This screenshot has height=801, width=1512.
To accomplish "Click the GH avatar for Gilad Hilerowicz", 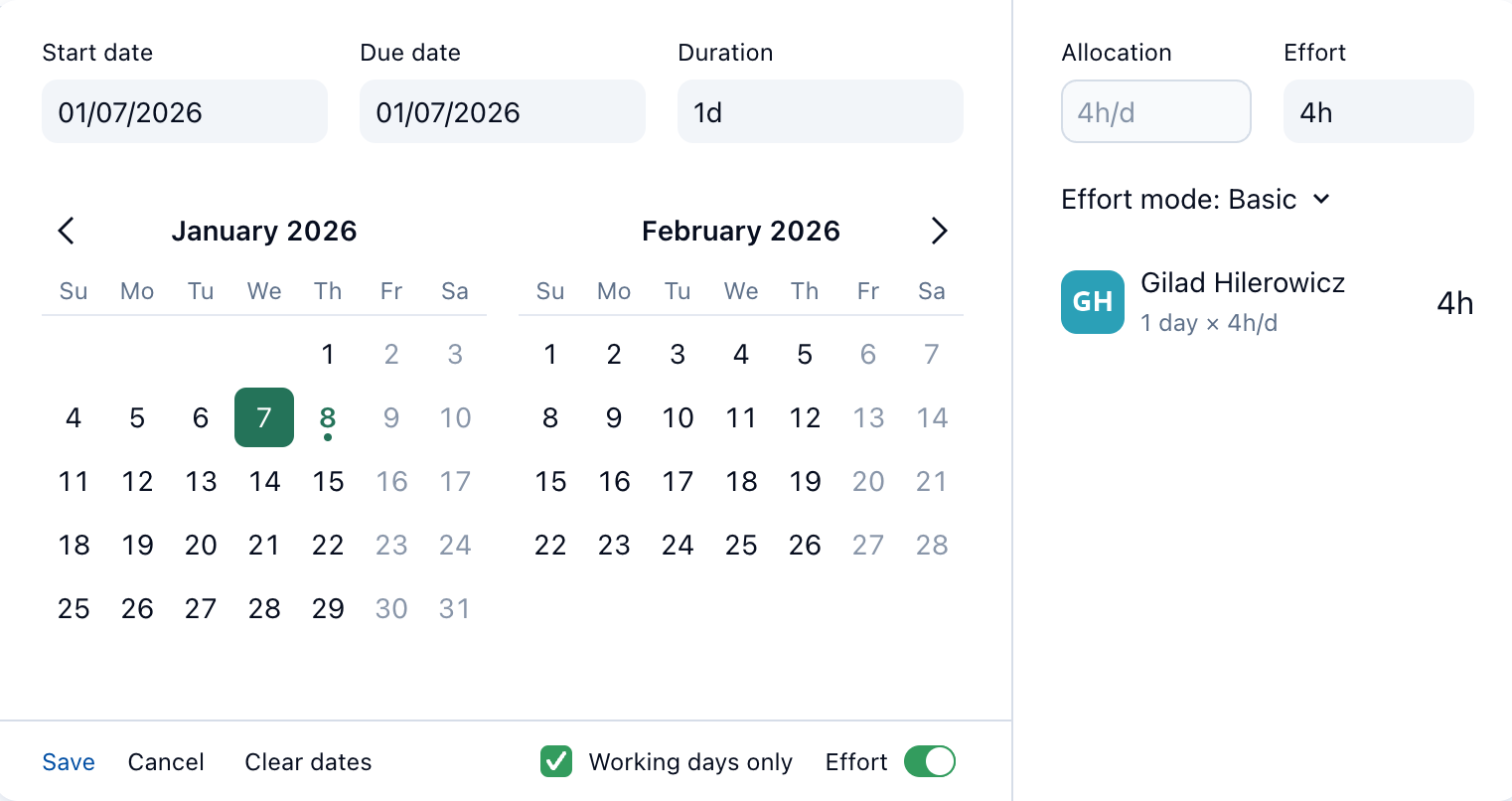I will 1092,302.
